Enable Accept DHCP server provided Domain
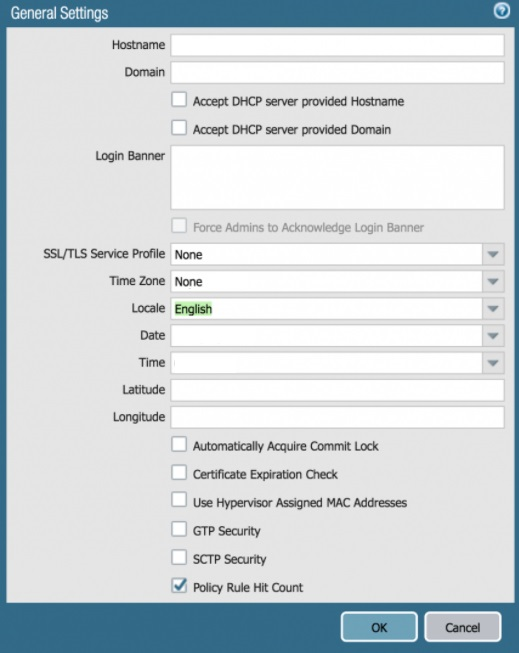The image size is (519, 653). pyautogui.click(x=179, y=128)
